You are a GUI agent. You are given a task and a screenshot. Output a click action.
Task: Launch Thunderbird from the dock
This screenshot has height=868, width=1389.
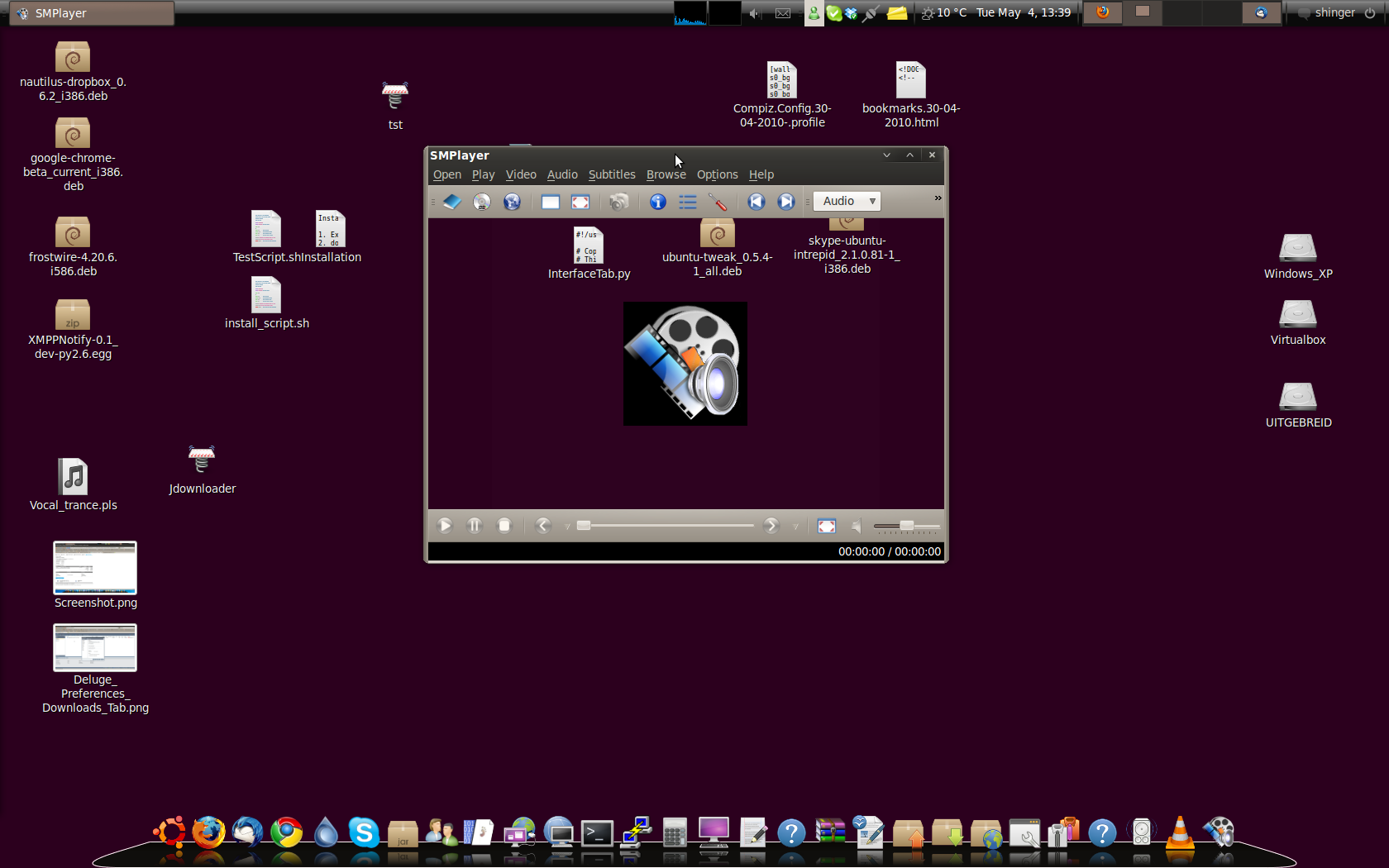click(247, 832)
